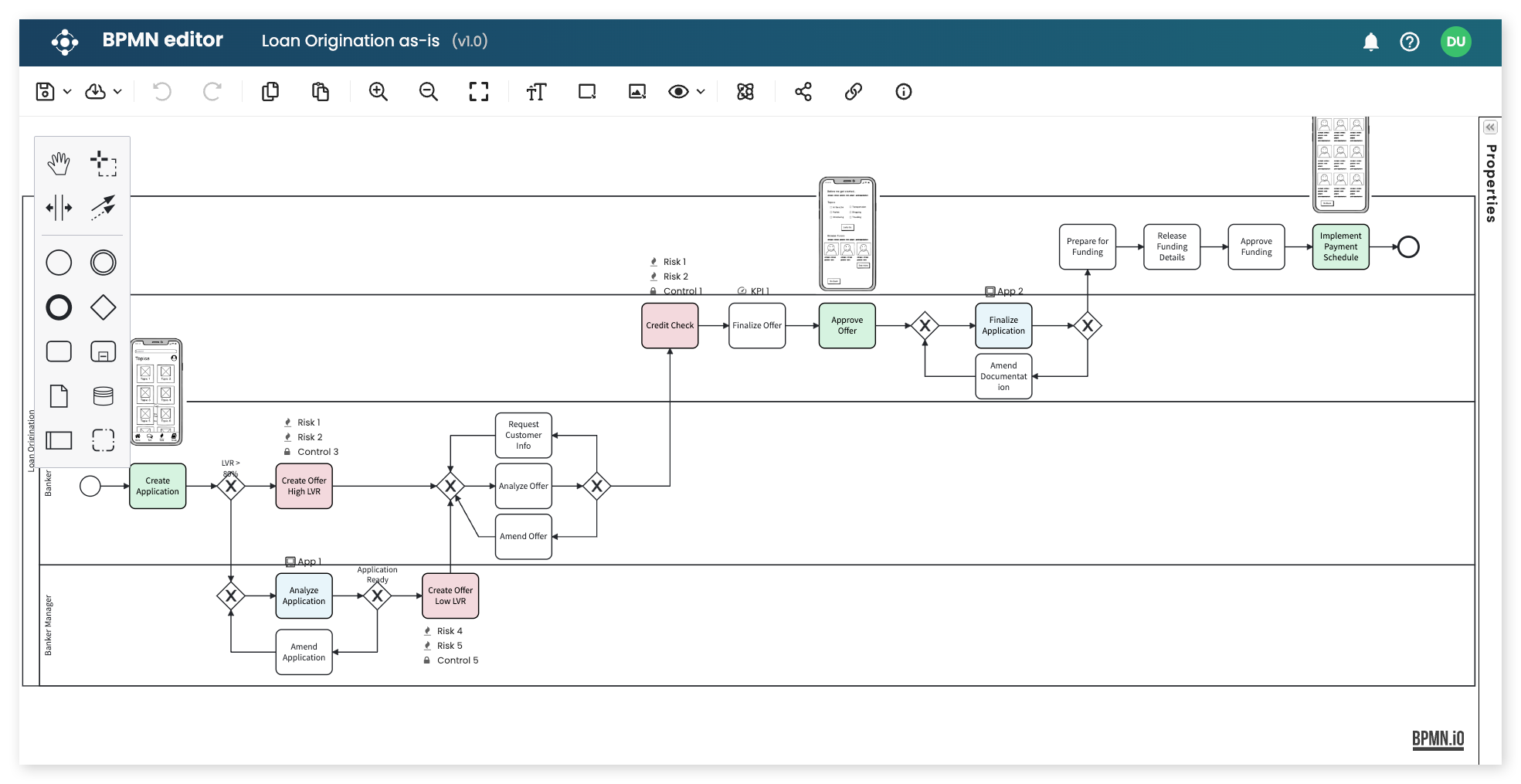Click the DU user avatar
Viewport: 1521px width, 784px height.
[x=1456, y=42]
